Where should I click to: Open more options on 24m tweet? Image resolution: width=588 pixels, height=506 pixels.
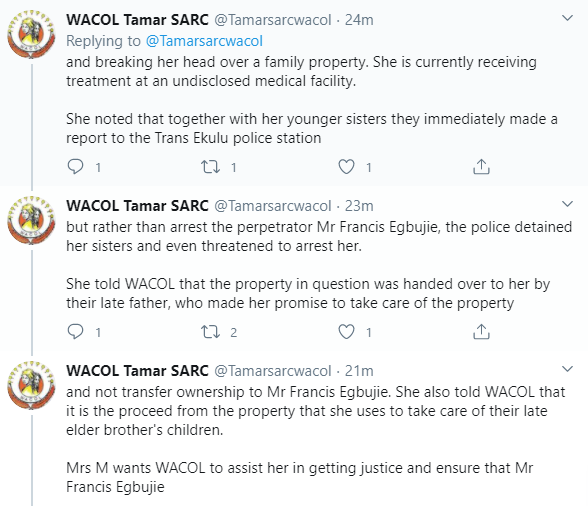[x=567, y=18]
